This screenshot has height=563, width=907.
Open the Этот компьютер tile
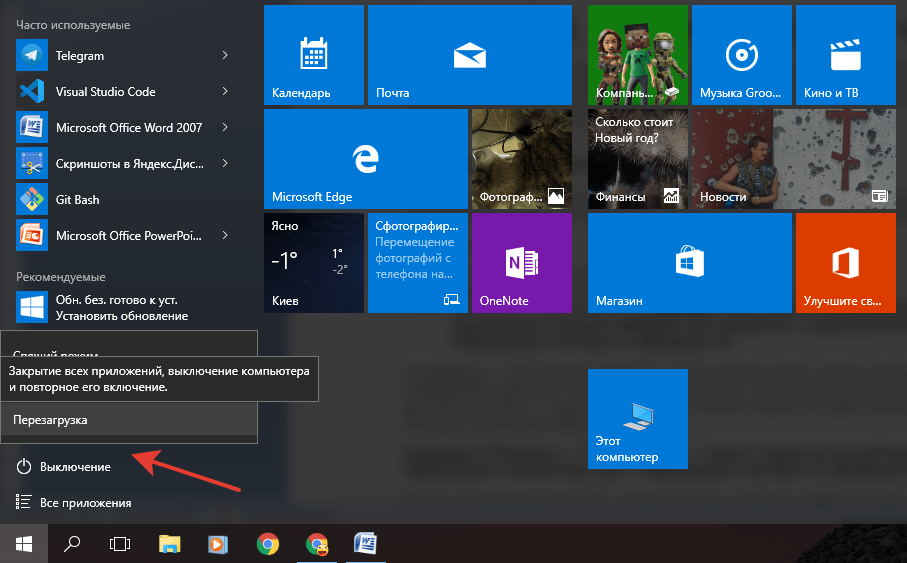[x=638, y=419]
